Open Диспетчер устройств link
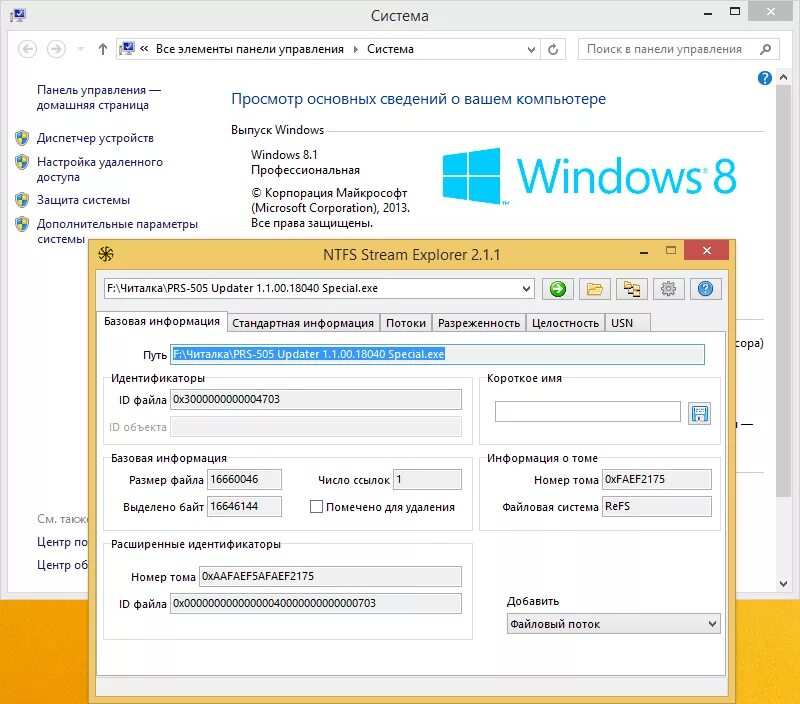This screenshot has height=704, width=800. [x=95, y=138]
